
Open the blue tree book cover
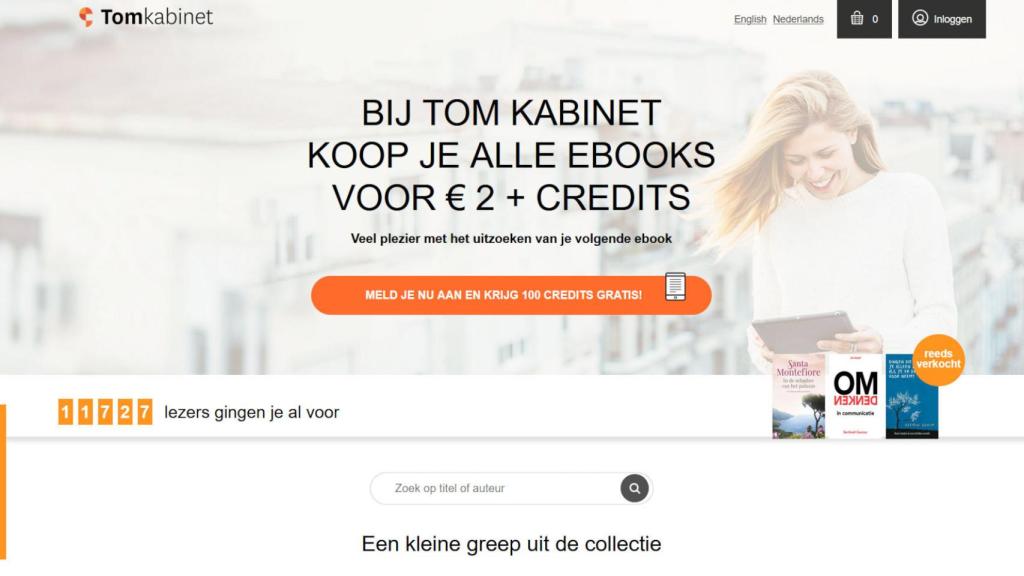[912, 396]
